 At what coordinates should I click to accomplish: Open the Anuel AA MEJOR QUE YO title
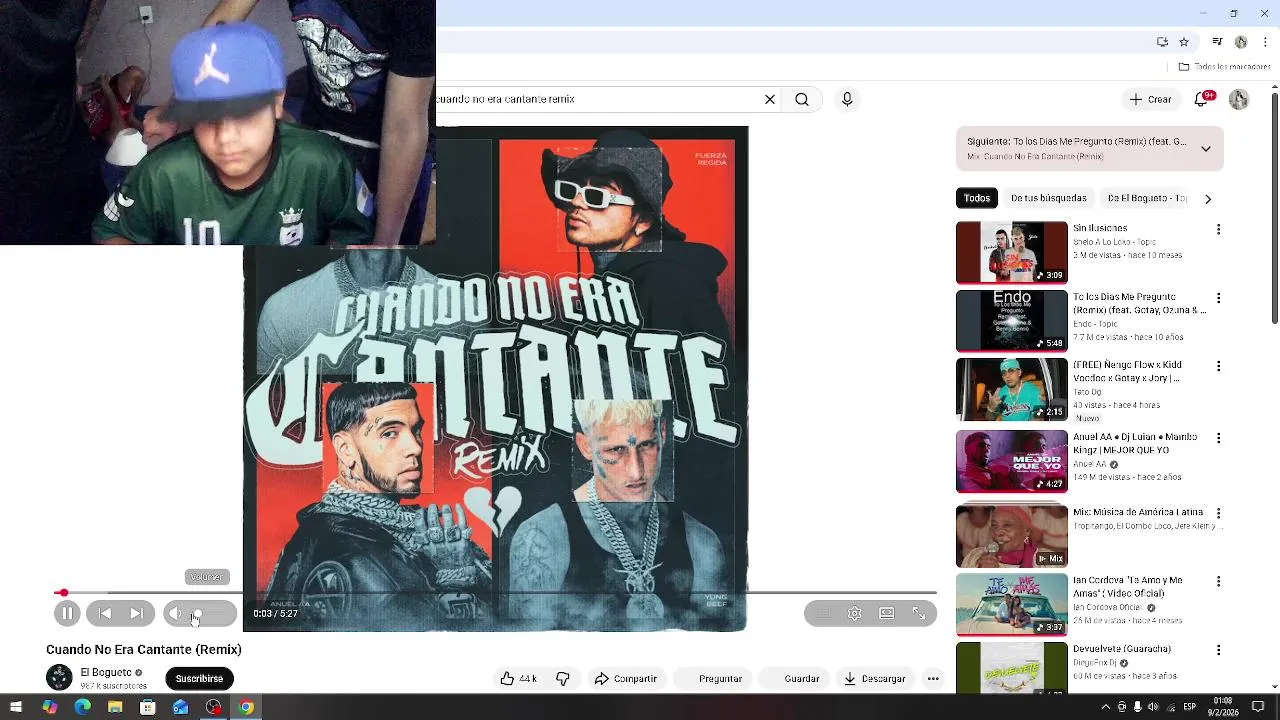(1135, 444)
